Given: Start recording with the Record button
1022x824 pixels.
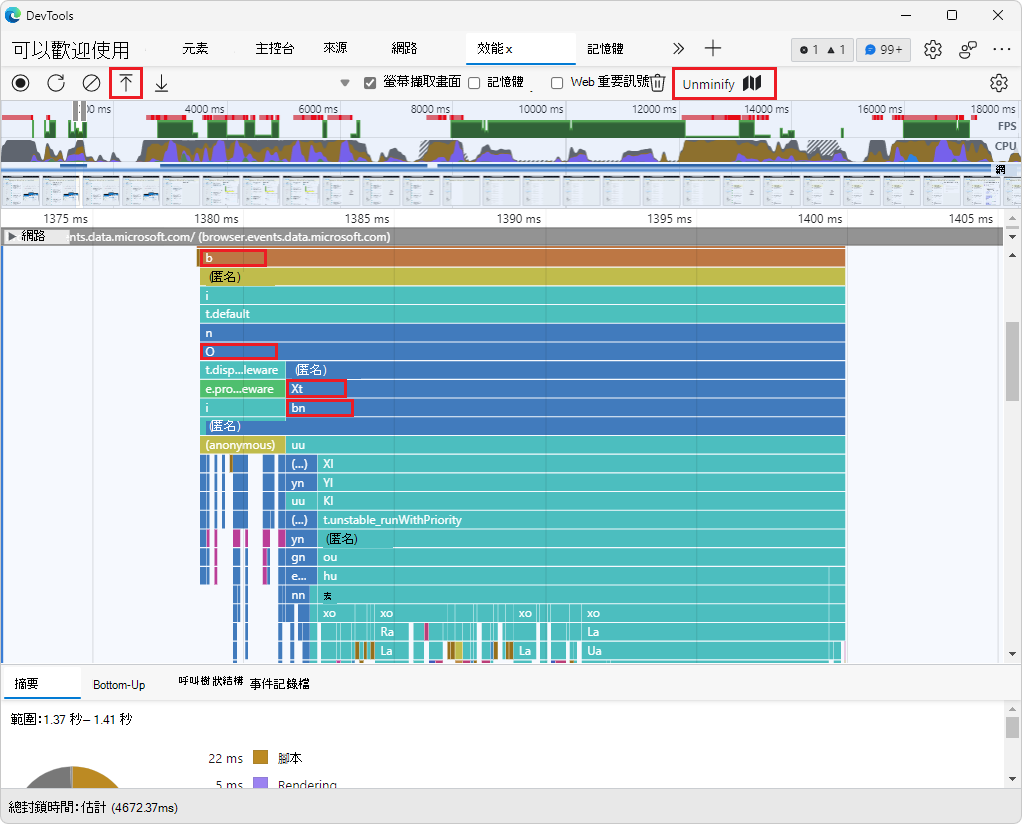Looking at the screenshot, I should pos(21,83).
